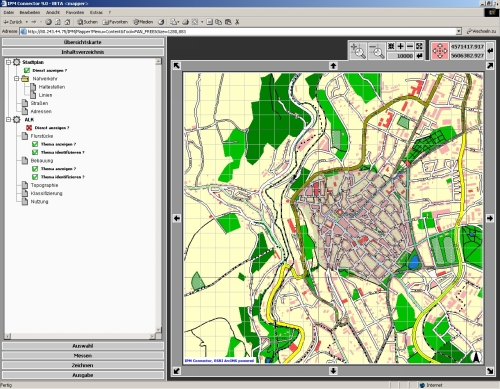This screenshot has height=389, width=500.
Task: Click the full extent zoom icon
Action: point(419,46)
